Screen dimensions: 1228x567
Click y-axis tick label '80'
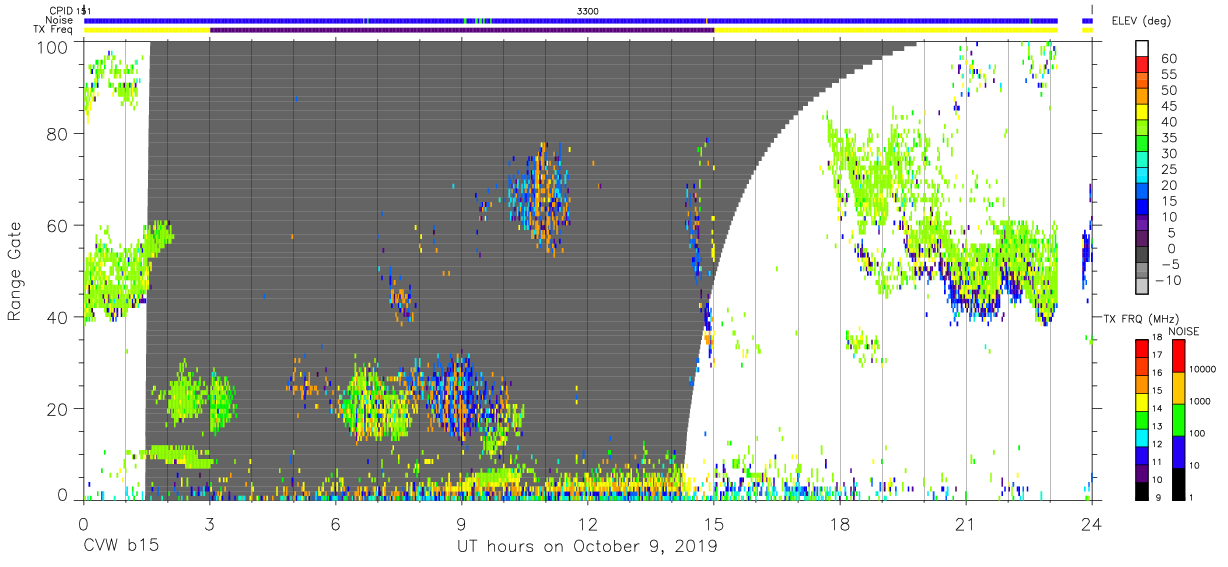(59, 134)
